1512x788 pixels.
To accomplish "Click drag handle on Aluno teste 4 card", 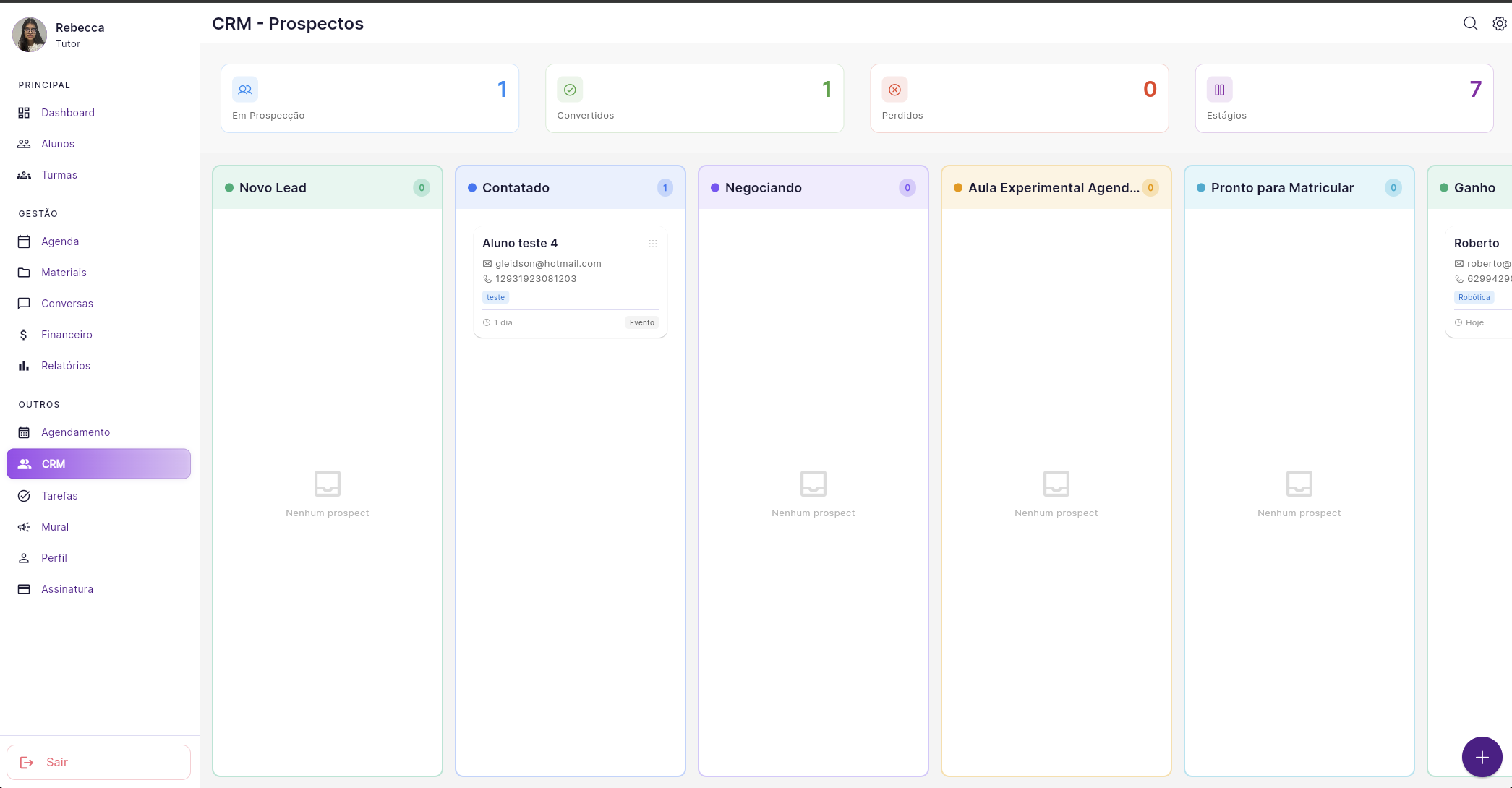I will click(x=653, y=244).
